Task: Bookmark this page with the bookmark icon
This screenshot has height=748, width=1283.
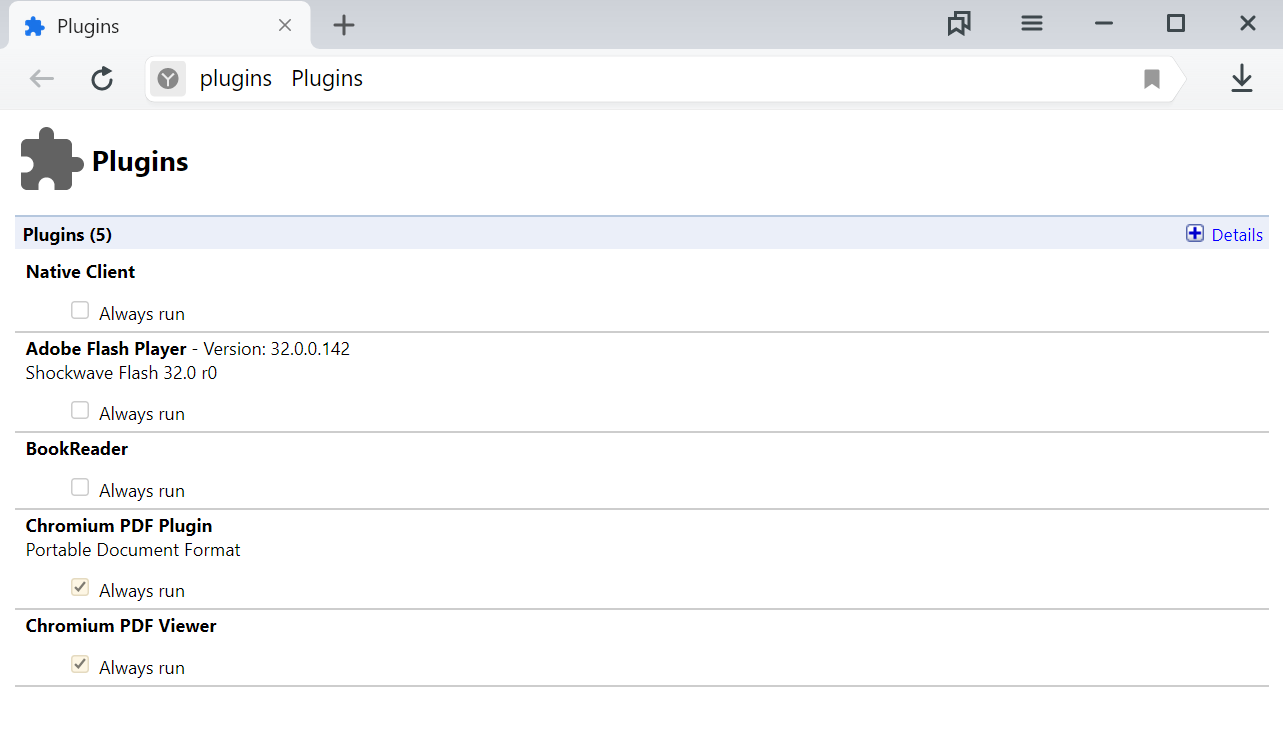Action: click(x=1152, y=79)
